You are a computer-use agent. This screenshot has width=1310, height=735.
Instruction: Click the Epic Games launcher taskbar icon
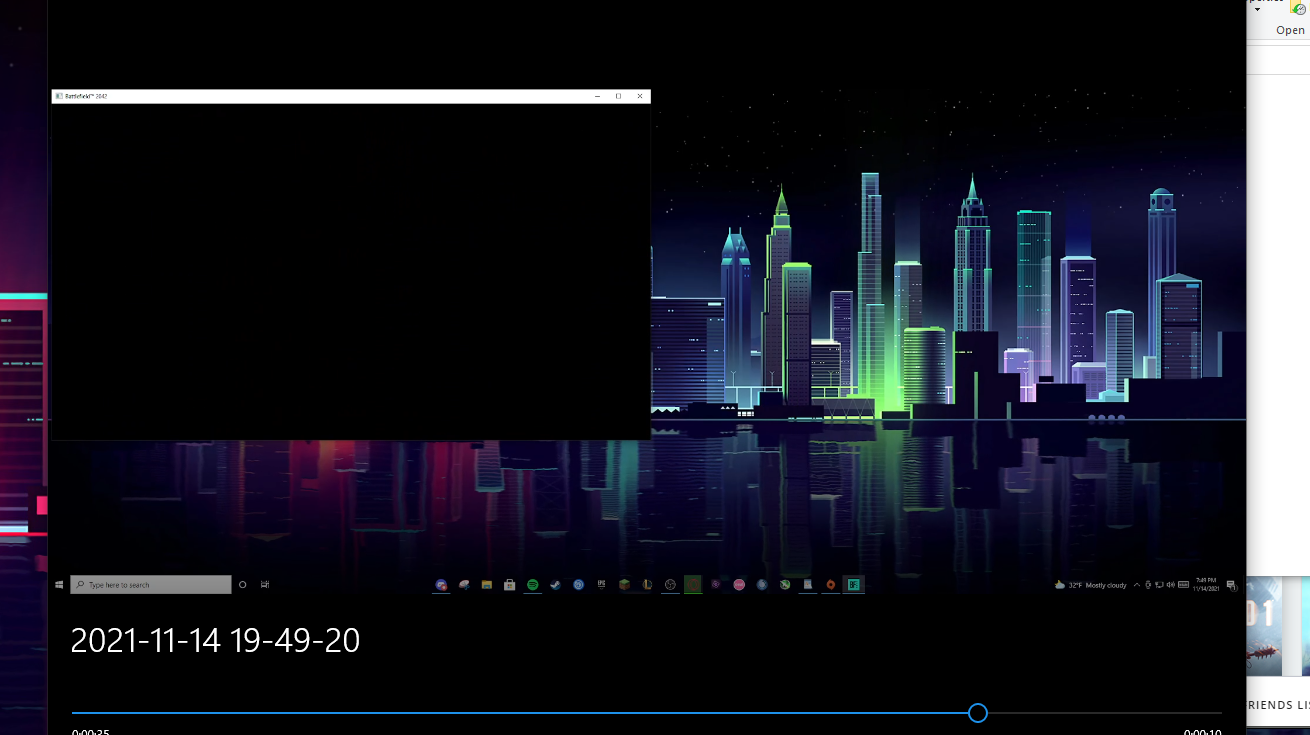click(601, 585)
